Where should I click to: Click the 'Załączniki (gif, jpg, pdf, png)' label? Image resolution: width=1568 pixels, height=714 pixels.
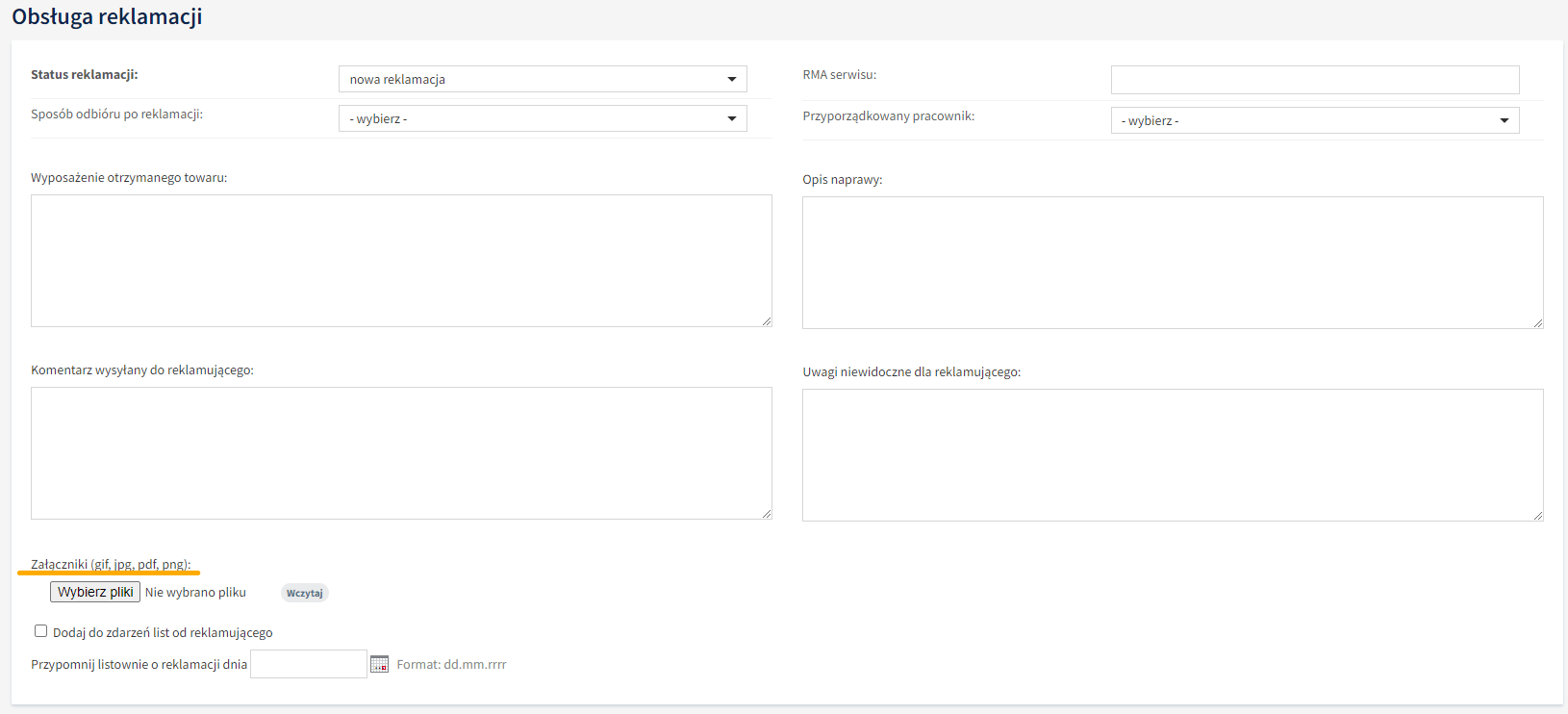point(111,564)
